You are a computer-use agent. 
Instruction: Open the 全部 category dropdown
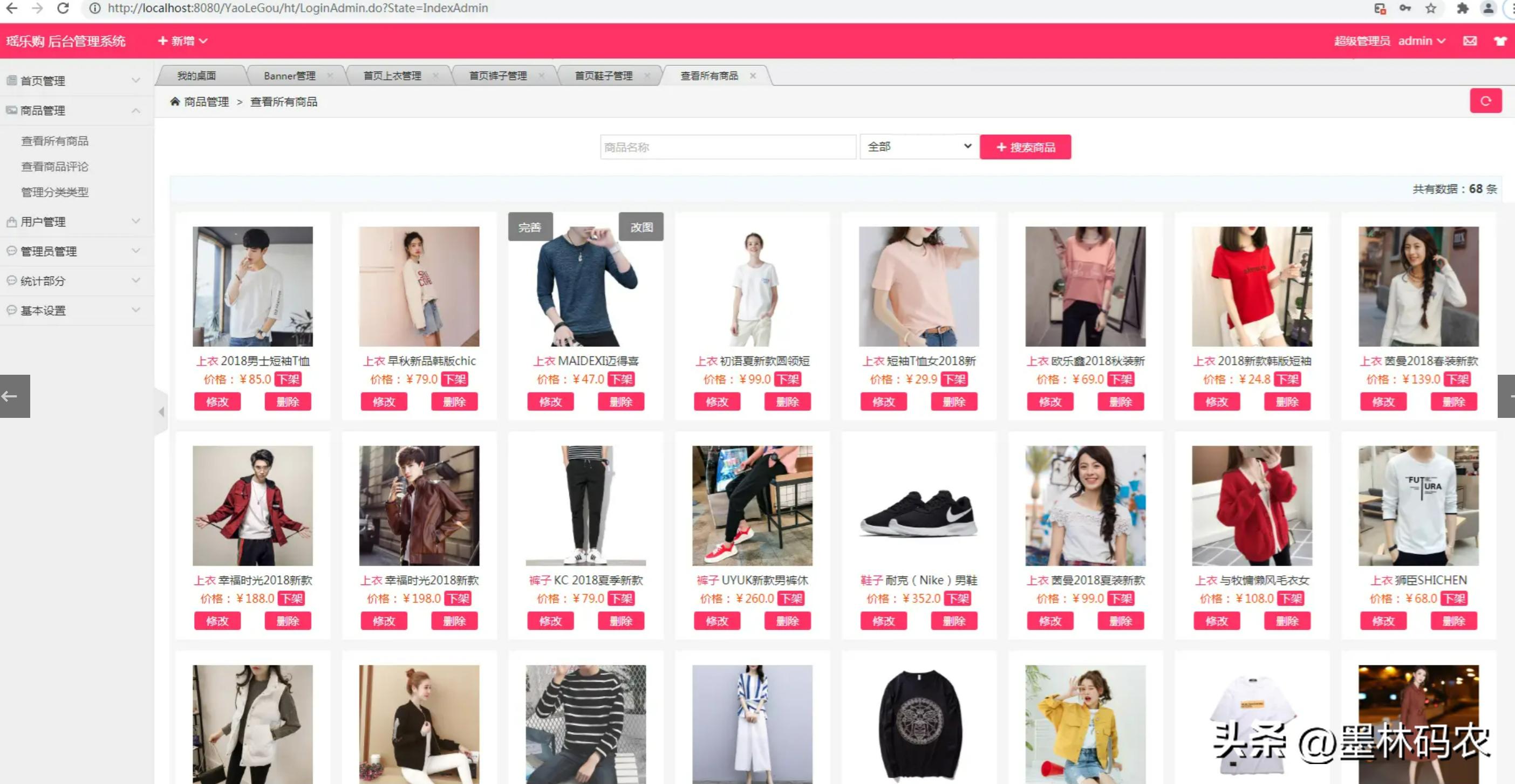tap(919, 146)
